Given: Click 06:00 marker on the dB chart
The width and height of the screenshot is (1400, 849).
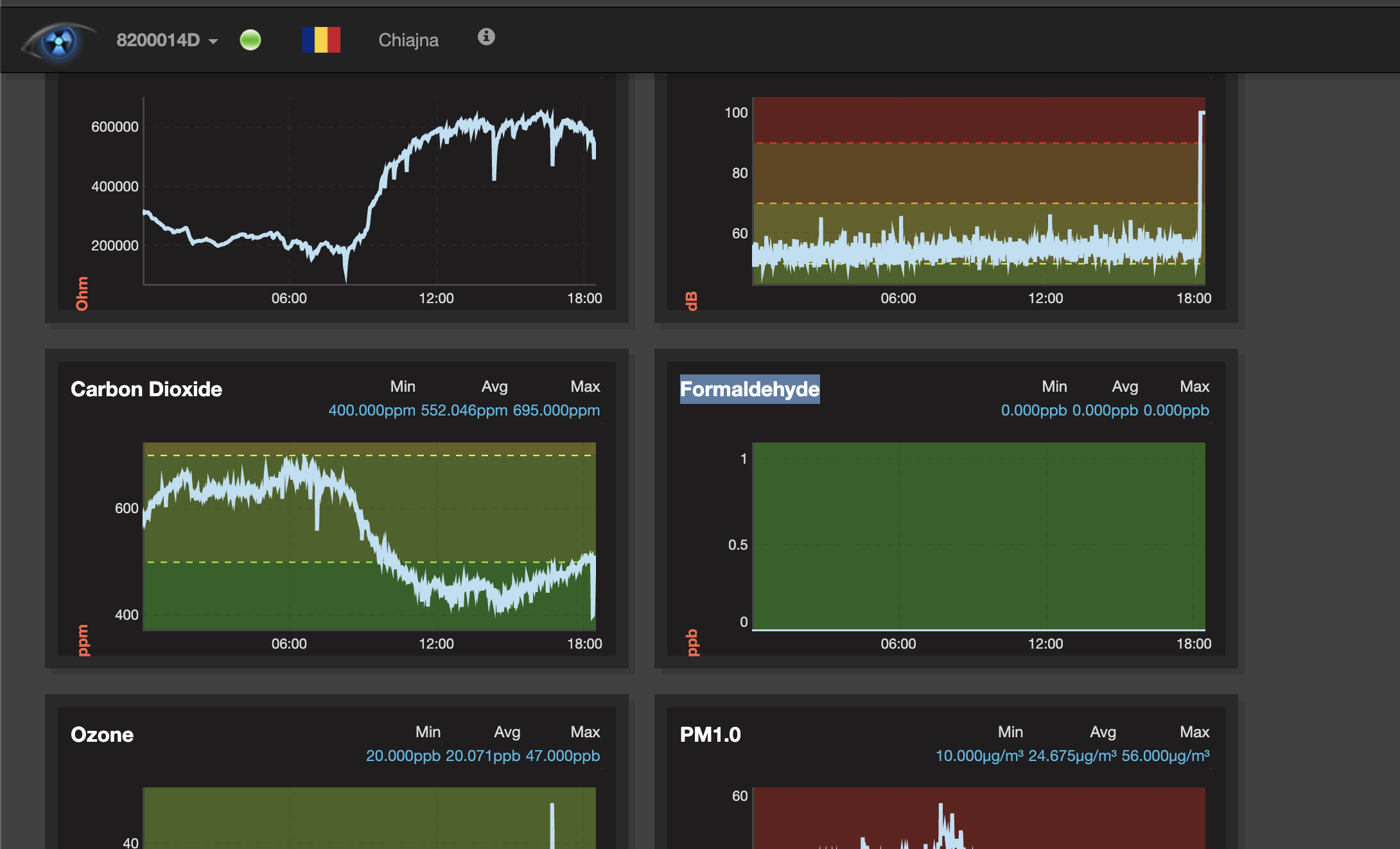Looking at the screenshot, I should (x=898, y=298).
